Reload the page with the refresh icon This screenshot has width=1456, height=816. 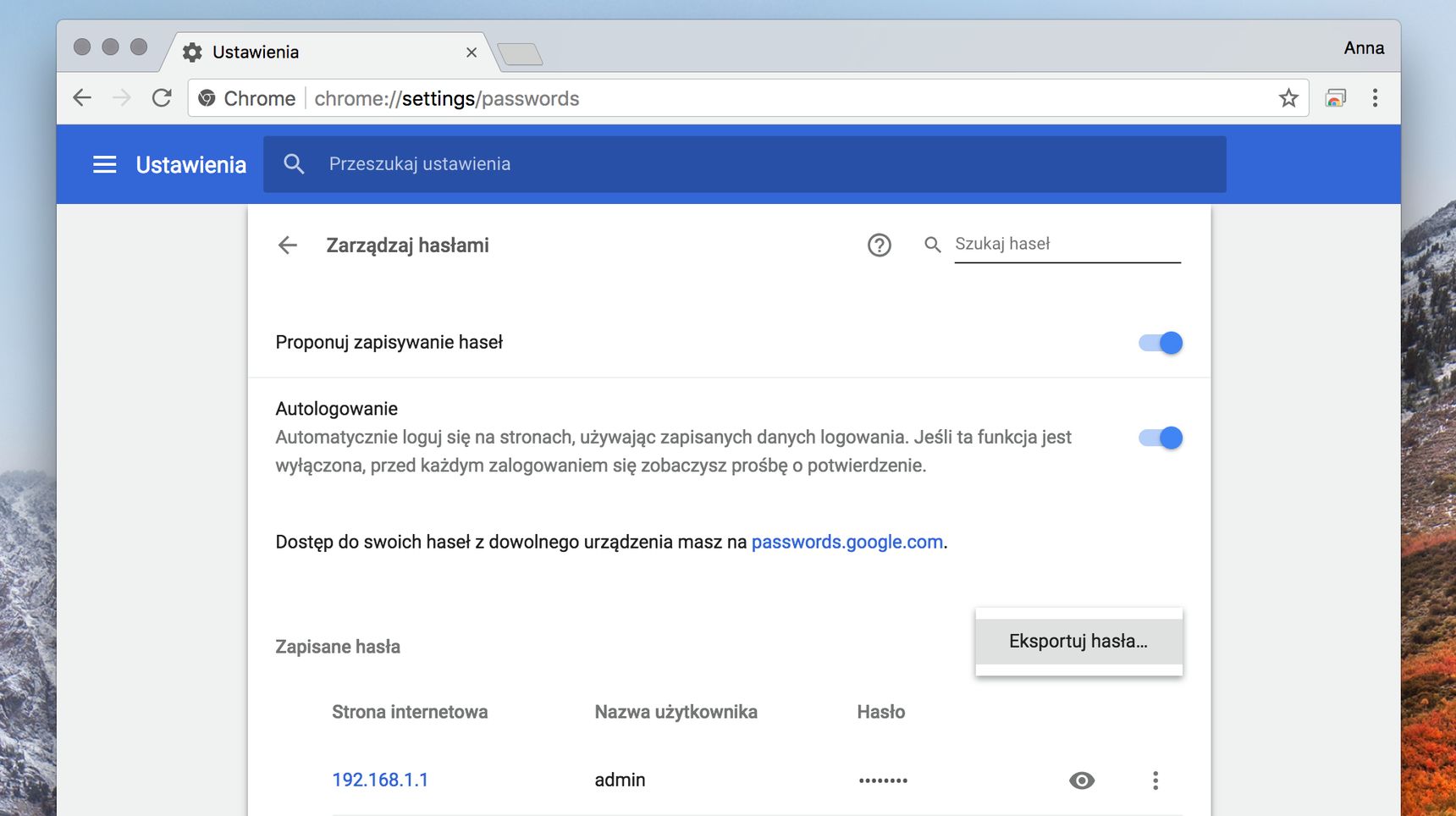[x=162, y=98]
